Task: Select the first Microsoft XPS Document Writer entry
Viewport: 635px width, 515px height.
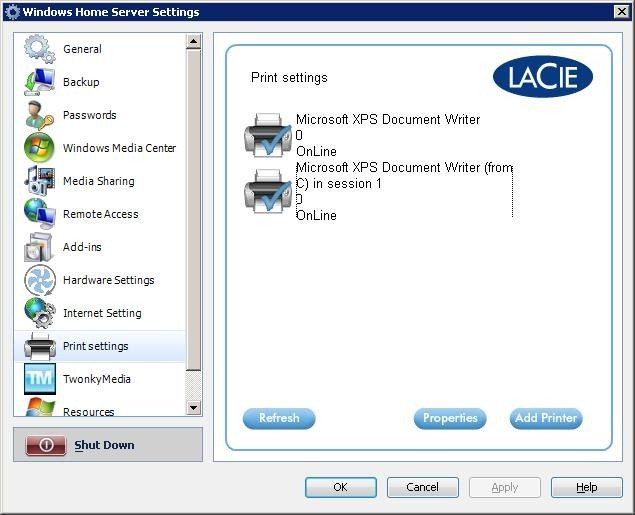Action: (x=388, y=119)
